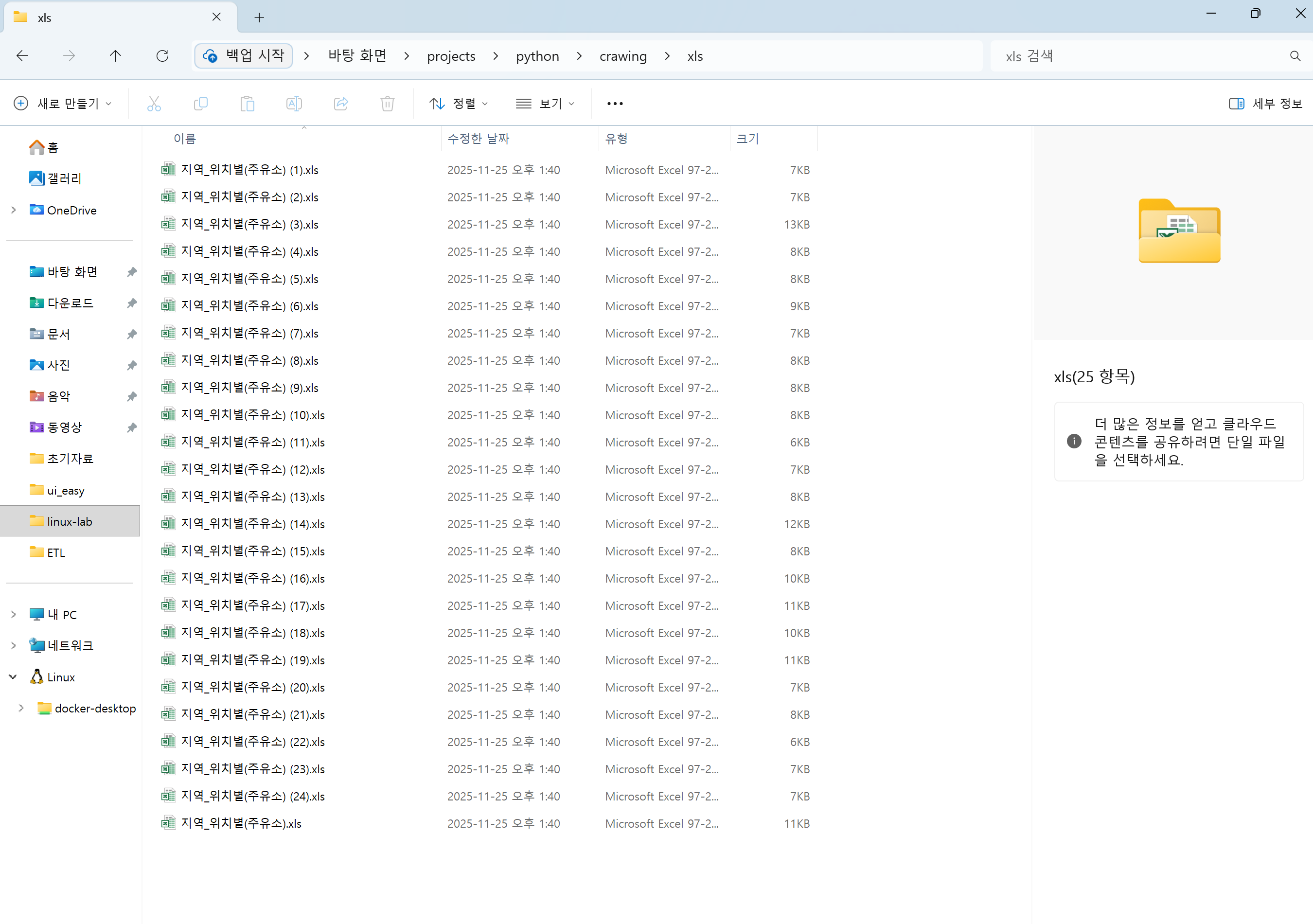Add a new tab with plus button
This screenshot has height=924, width=1313.
(259, 18)
